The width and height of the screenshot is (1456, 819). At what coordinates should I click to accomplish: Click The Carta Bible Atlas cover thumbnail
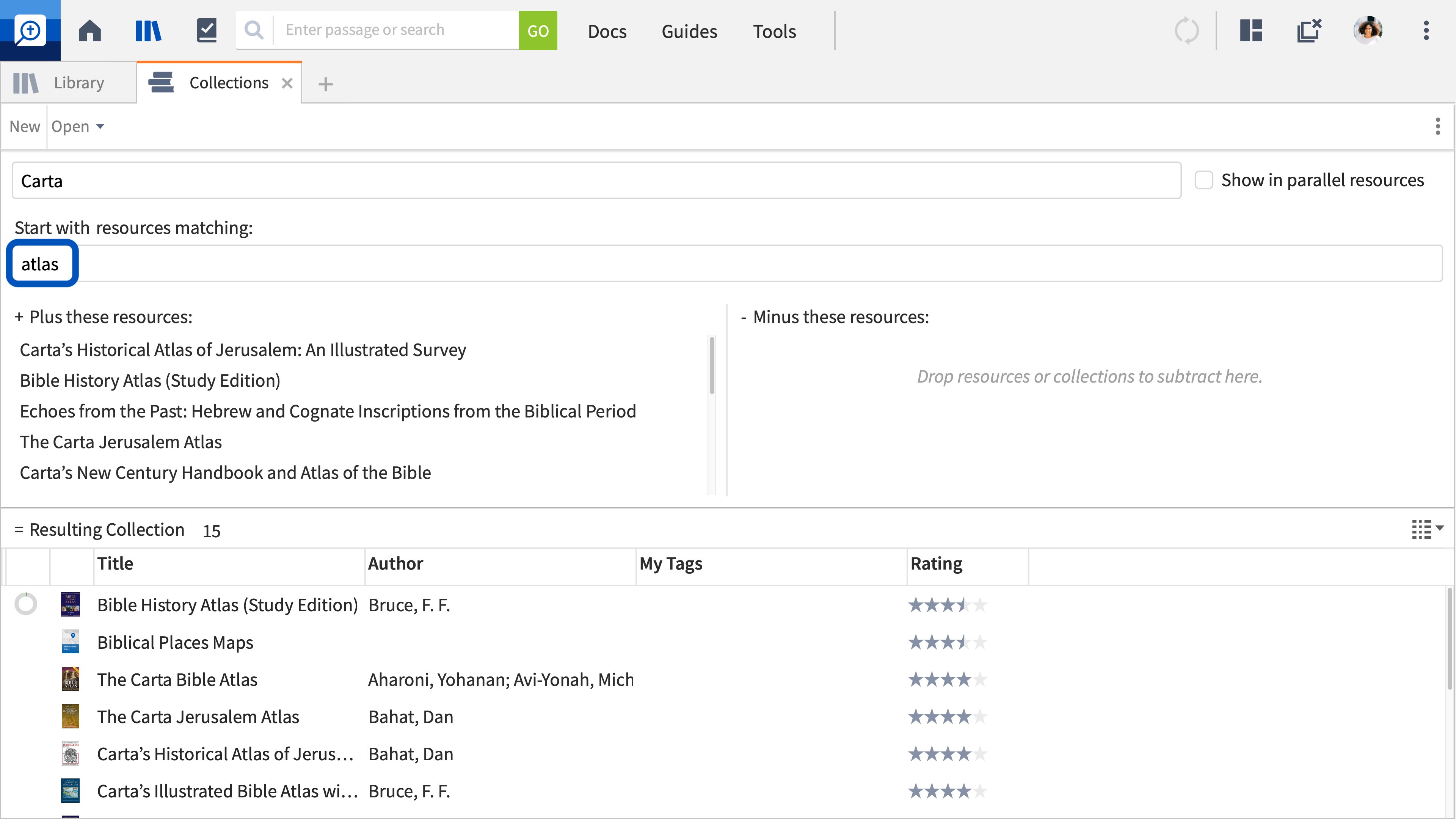tap(71, 679)
